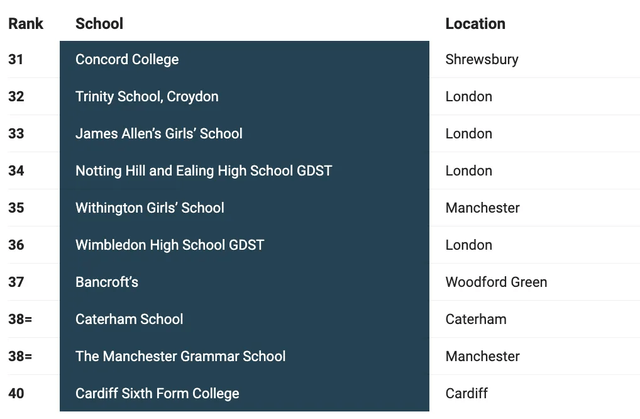Click the rank 35 cell
This screenshot has height=419, width=640.
(16, 208)
